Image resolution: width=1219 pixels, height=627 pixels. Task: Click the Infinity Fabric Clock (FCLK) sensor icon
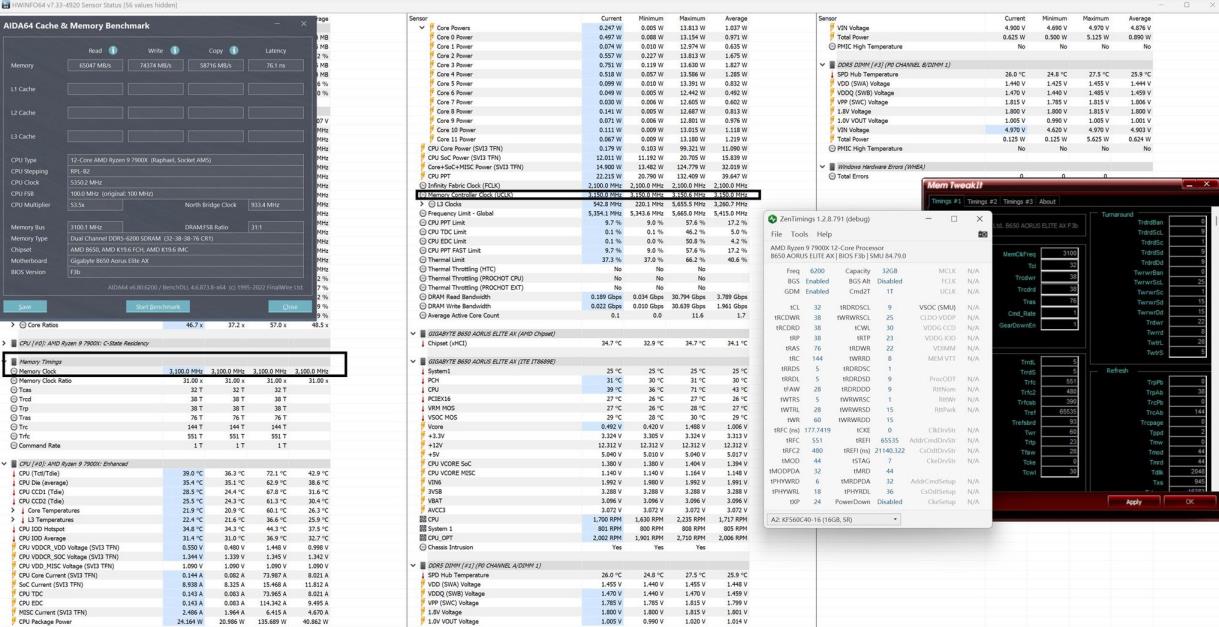tap(422, 186)
